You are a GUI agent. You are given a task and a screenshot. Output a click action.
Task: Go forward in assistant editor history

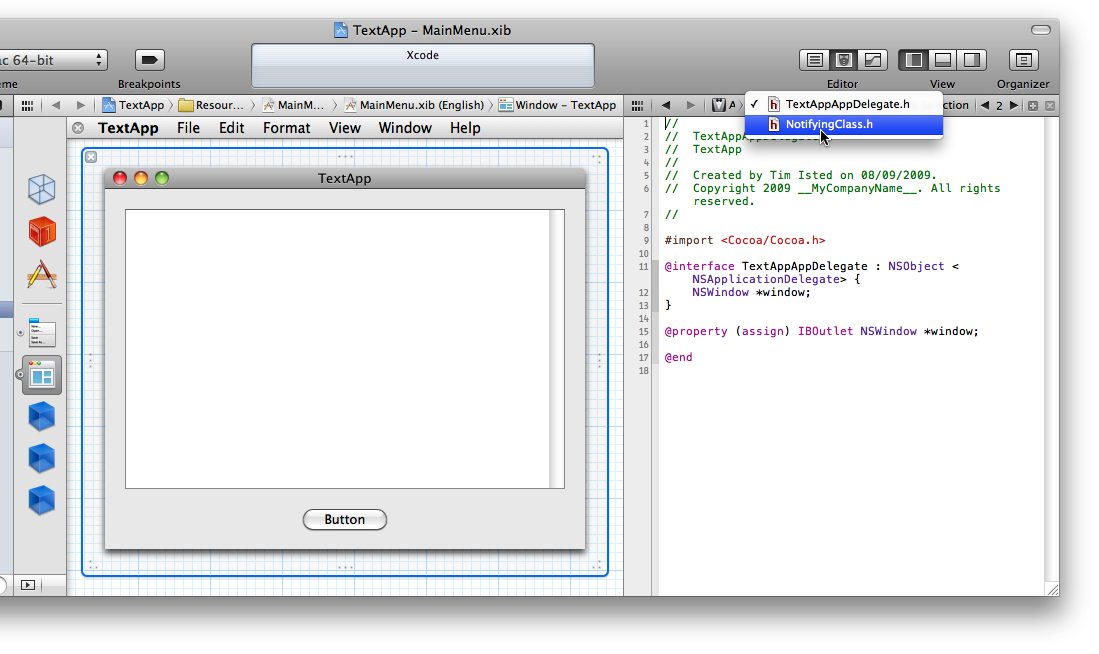pyautogui.click(x=691, y=105)
